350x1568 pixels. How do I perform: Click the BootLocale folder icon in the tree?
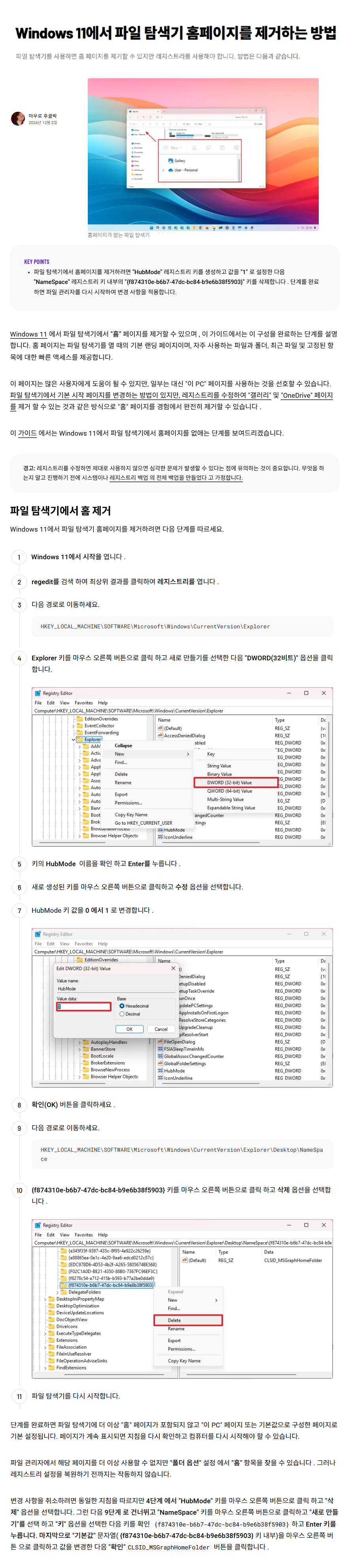(x=86, y=1056)
